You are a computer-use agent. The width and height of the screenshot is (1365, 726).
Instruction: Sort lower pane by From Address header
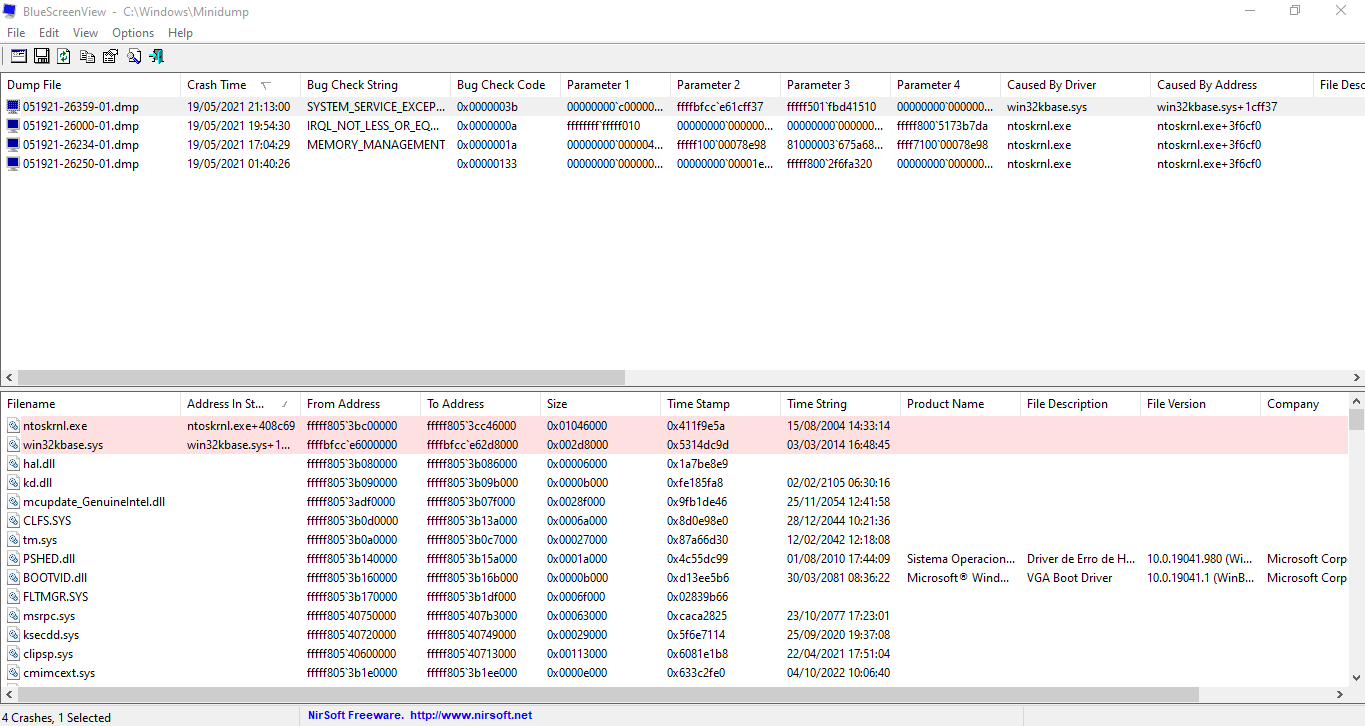point(360,404)
